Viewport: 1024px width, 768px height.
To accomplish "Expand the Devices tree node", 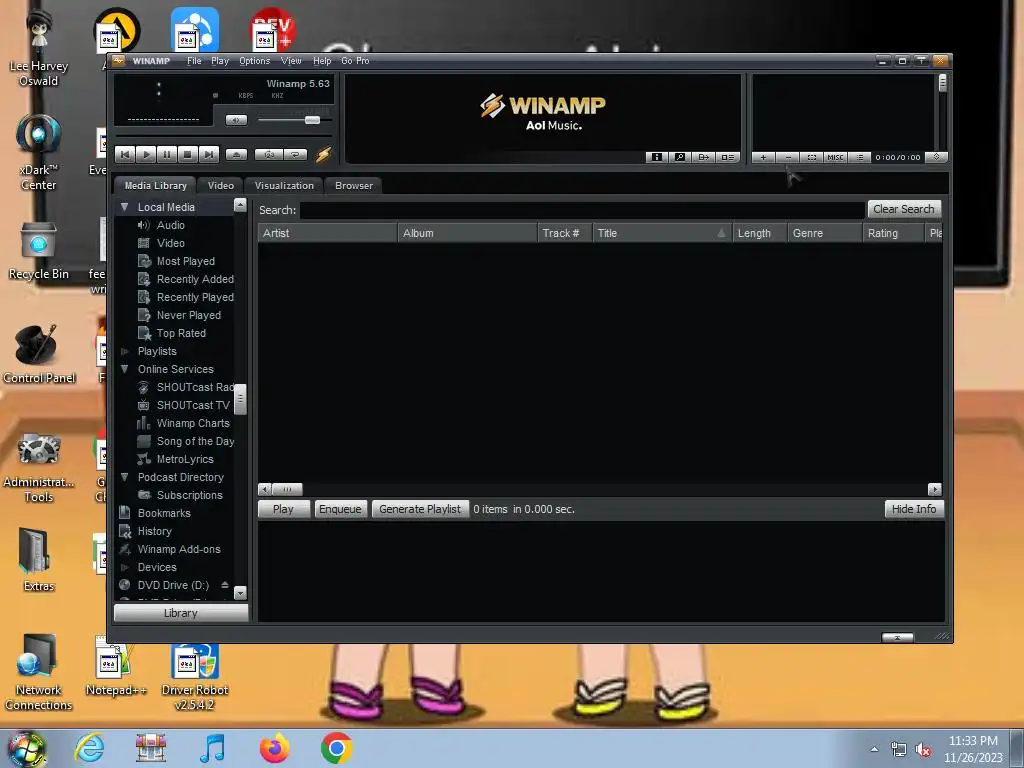I will 124,568.
